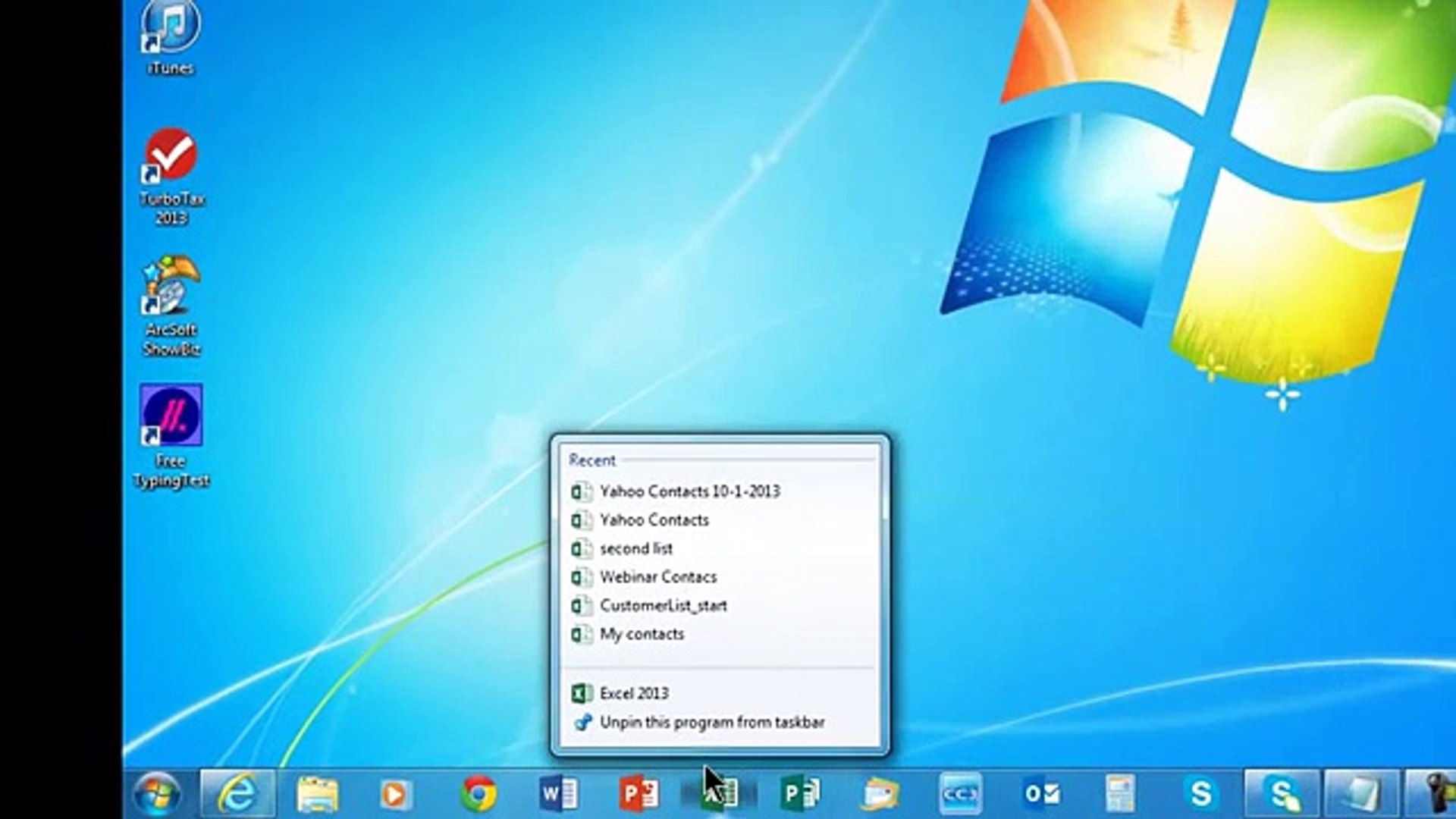Image resolution: width=1456 pixels, height=819 pixels.
Task: Open the 'second list' recent workbook
Action: pos(635,548)
